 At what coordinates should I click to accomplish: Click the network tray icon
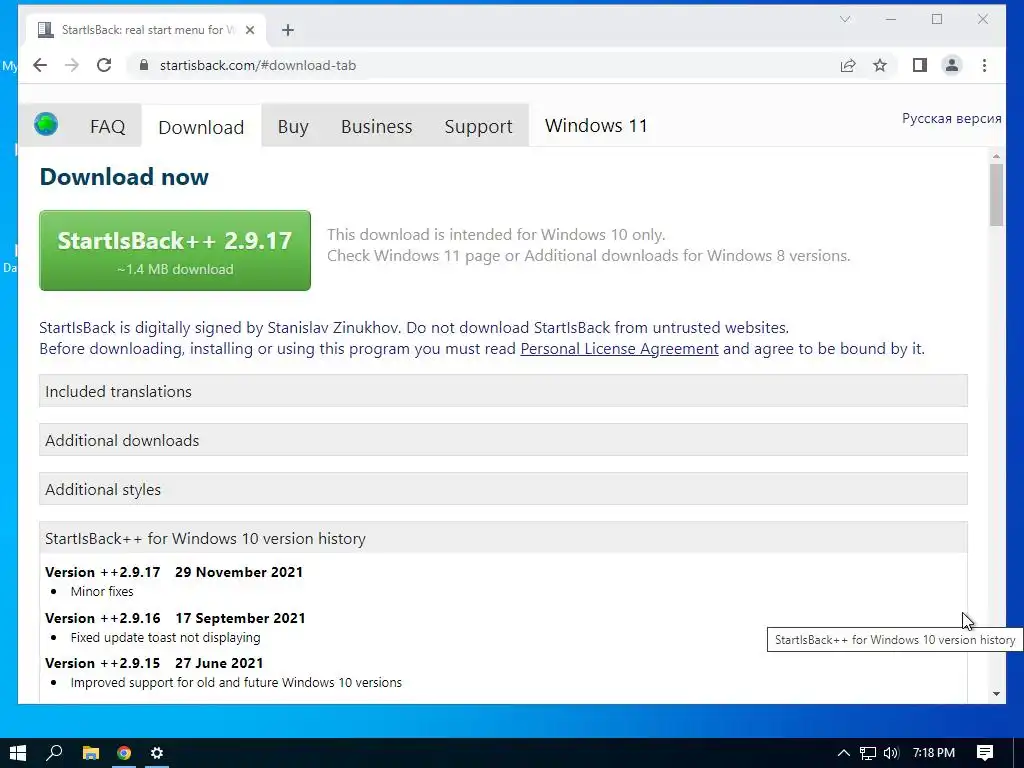pos(867,753)
